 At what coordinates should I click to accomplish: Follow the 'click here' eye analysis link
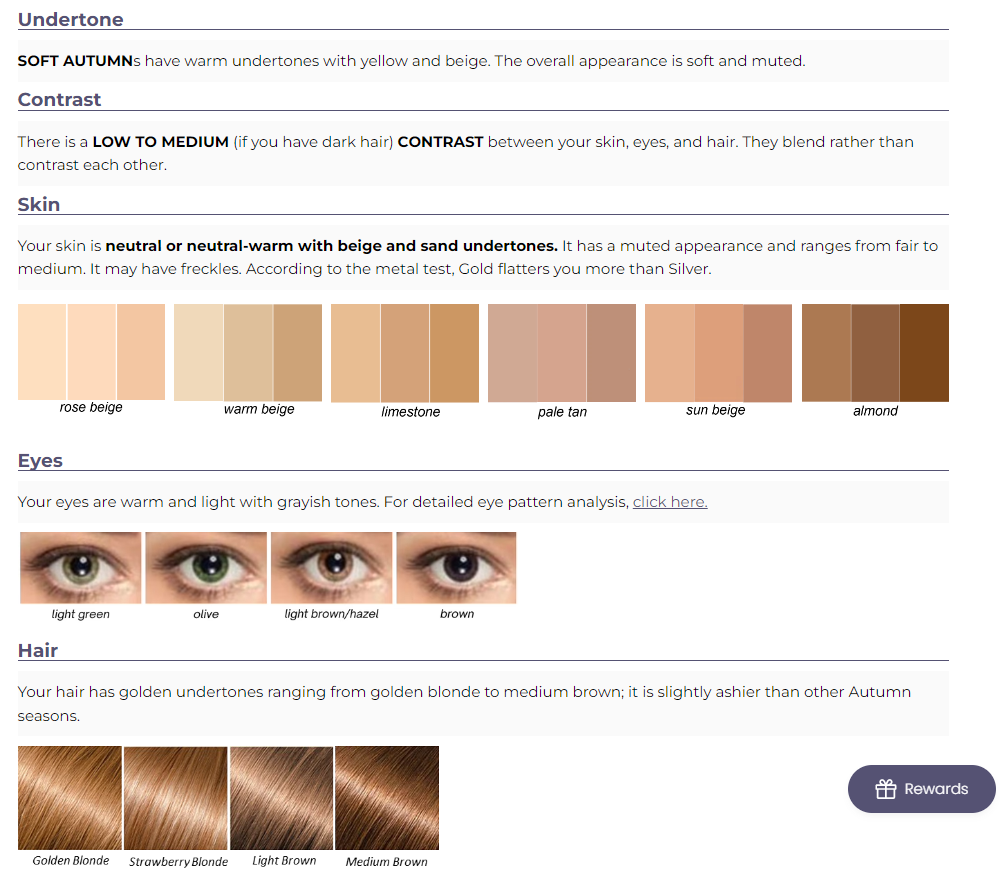click(x=670, y=502)
